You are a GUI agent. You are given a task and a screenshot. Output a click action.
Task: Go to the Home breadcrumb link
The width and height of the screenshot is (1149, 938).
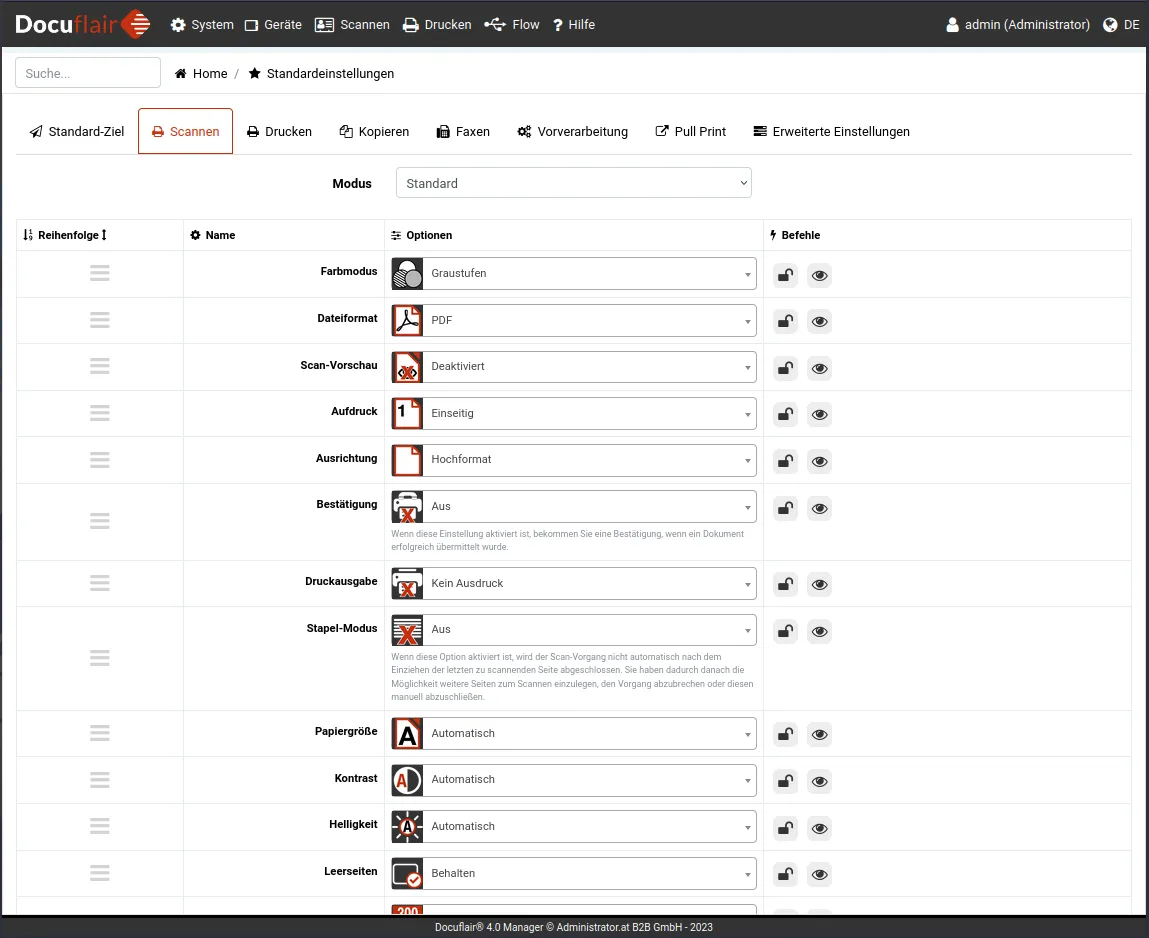[x=201, y=74]
